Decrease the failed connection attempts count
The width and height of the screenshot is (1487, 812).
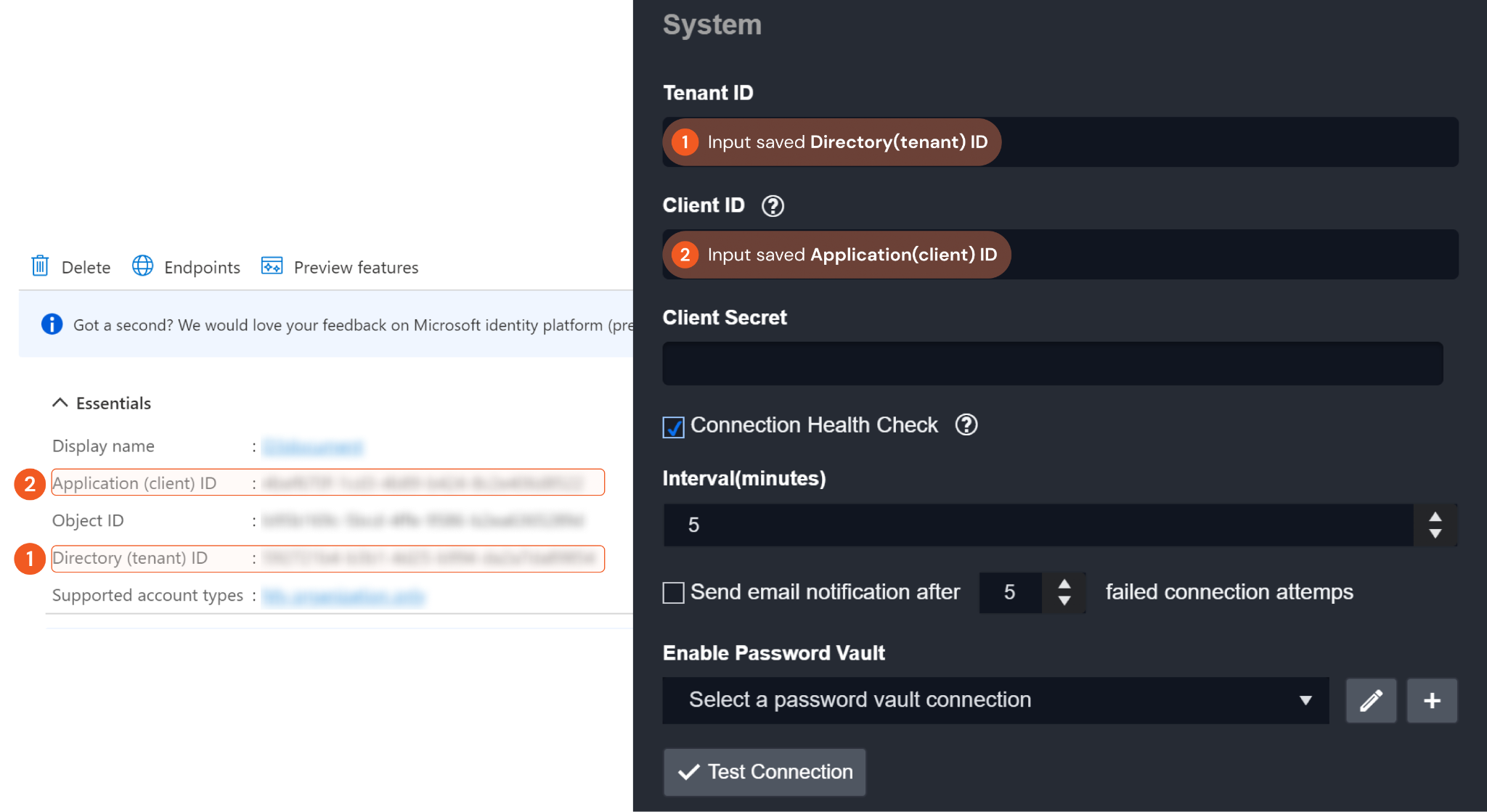pyautogui.click(x=1064, y=602)
